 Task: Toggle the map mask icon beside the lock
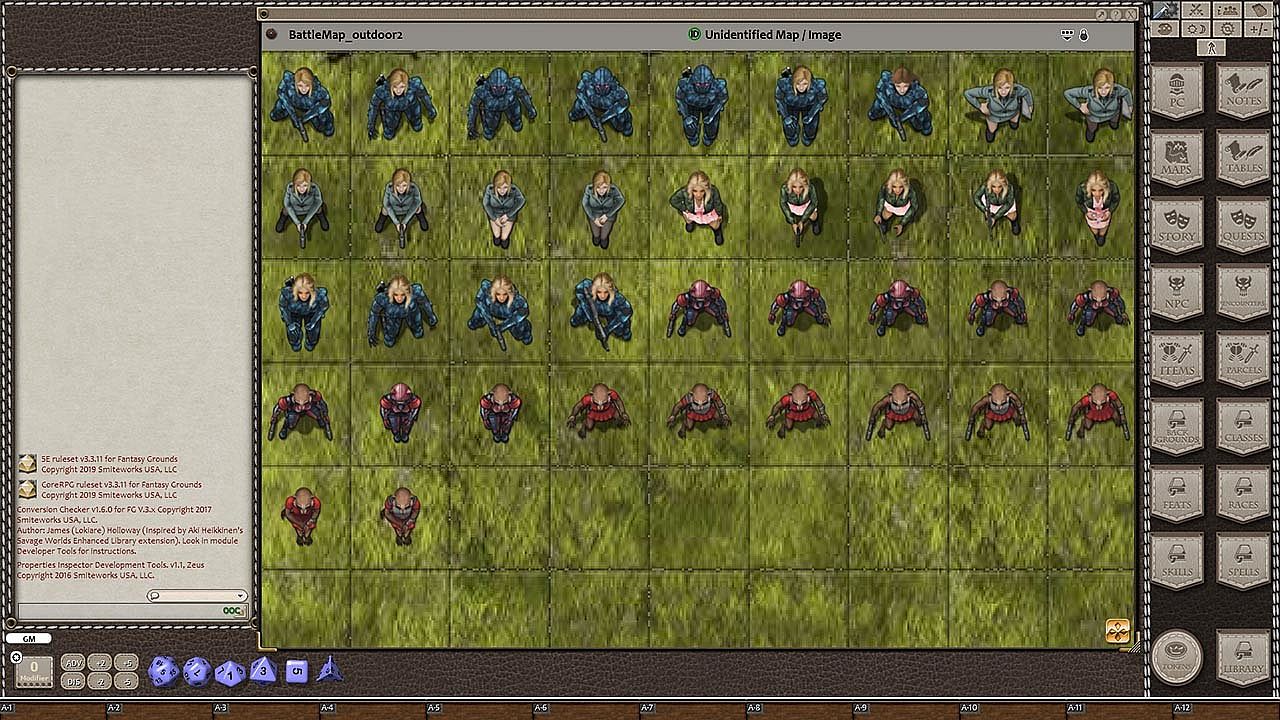[1068, 35]
